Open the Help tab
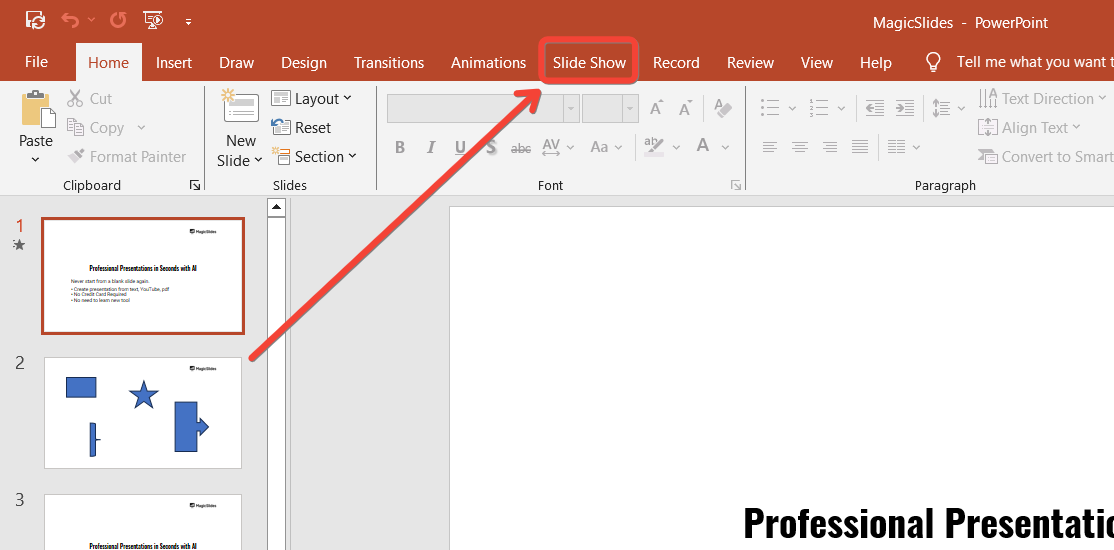 point(876,63)
